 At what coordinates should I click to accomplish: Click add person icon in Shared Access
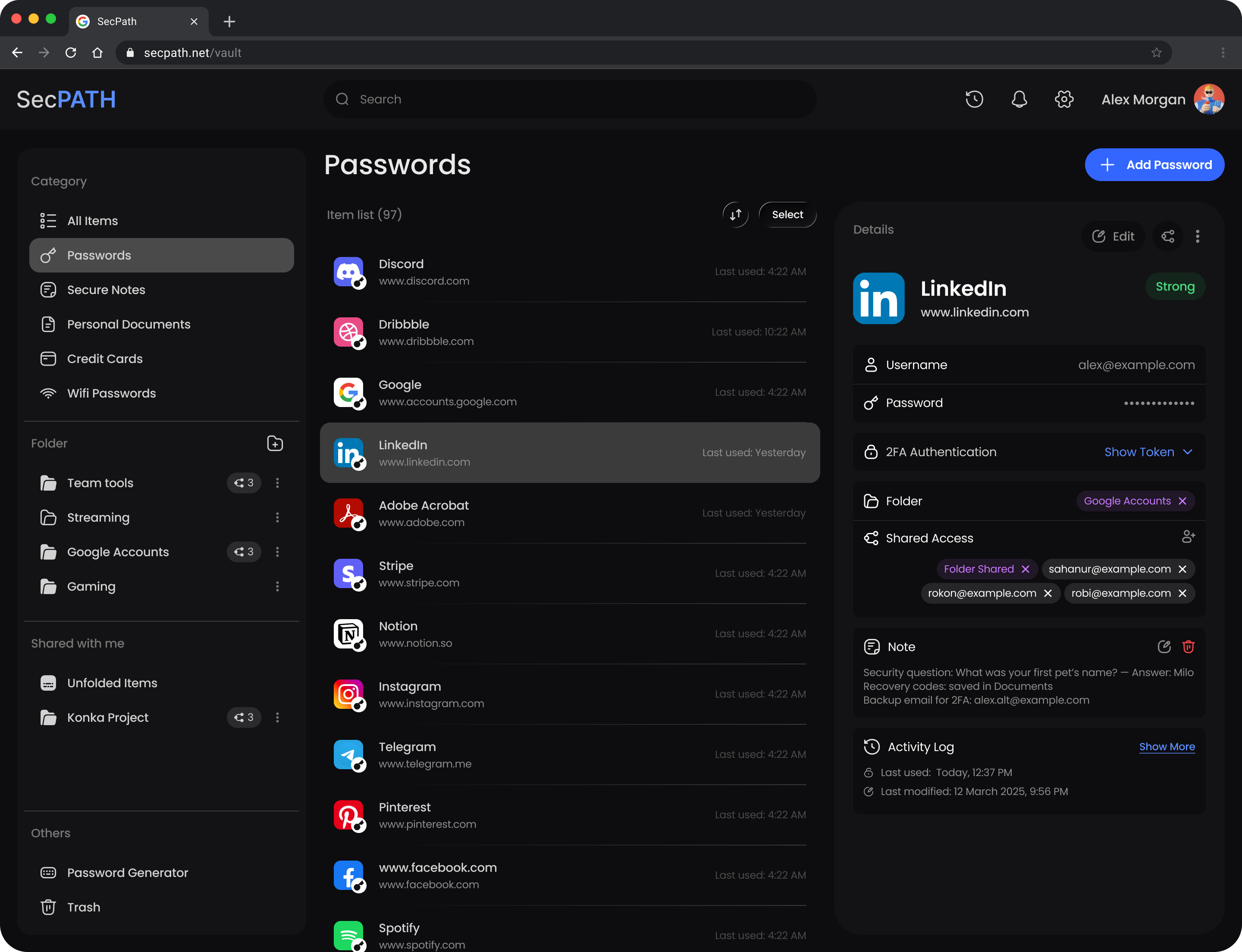tap(1188, 537)
